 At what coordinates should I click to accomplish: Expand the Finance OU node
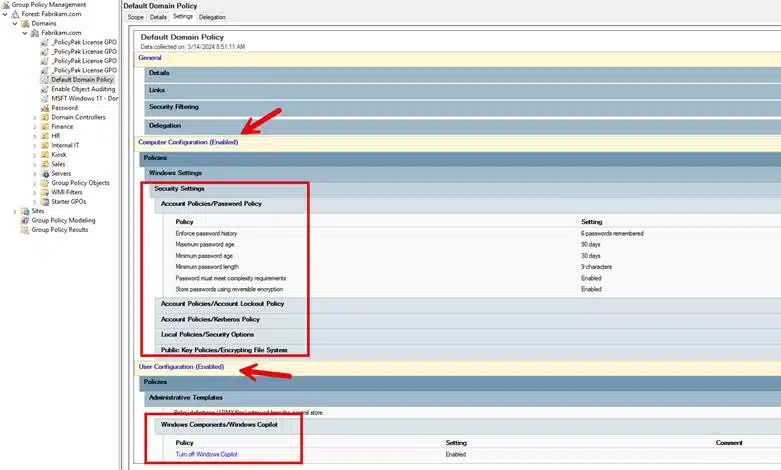(x=34, y=127)
